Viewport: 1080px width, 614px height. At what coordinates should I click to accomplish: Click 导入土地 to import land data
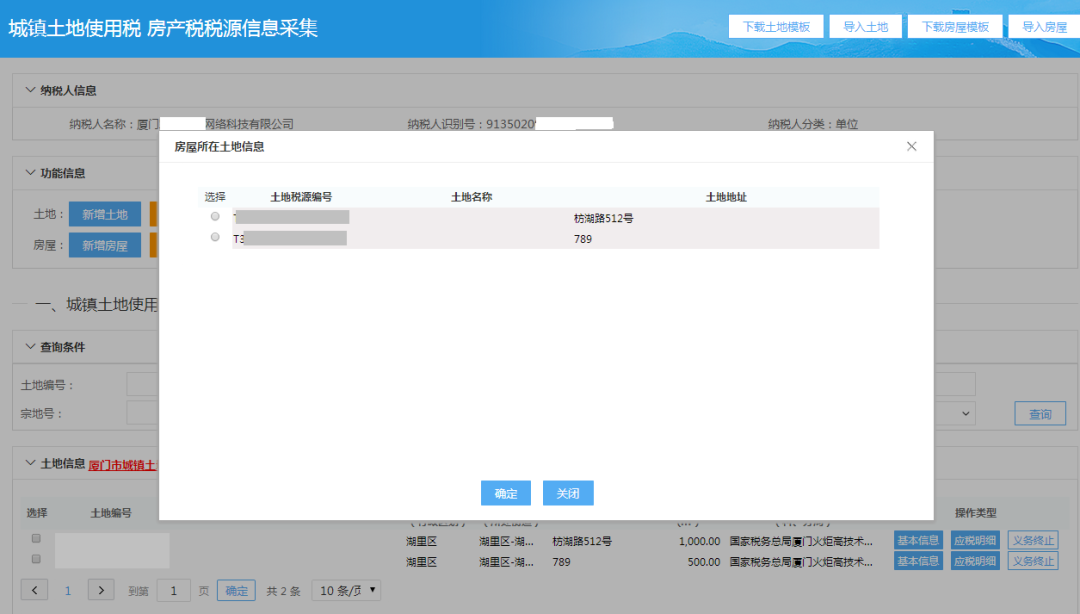click(865, 26)
